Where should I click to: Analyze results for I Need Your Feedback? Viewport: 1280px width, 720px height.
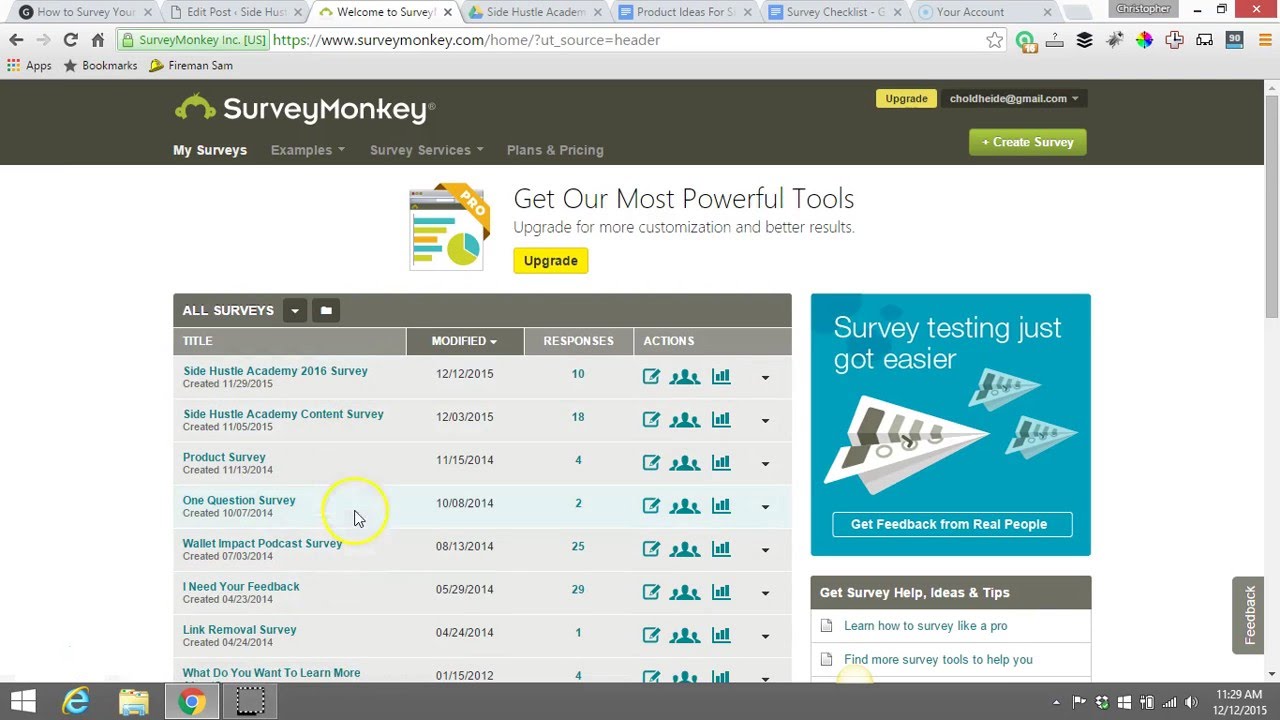pyautogui.click(x=721, y=592)
